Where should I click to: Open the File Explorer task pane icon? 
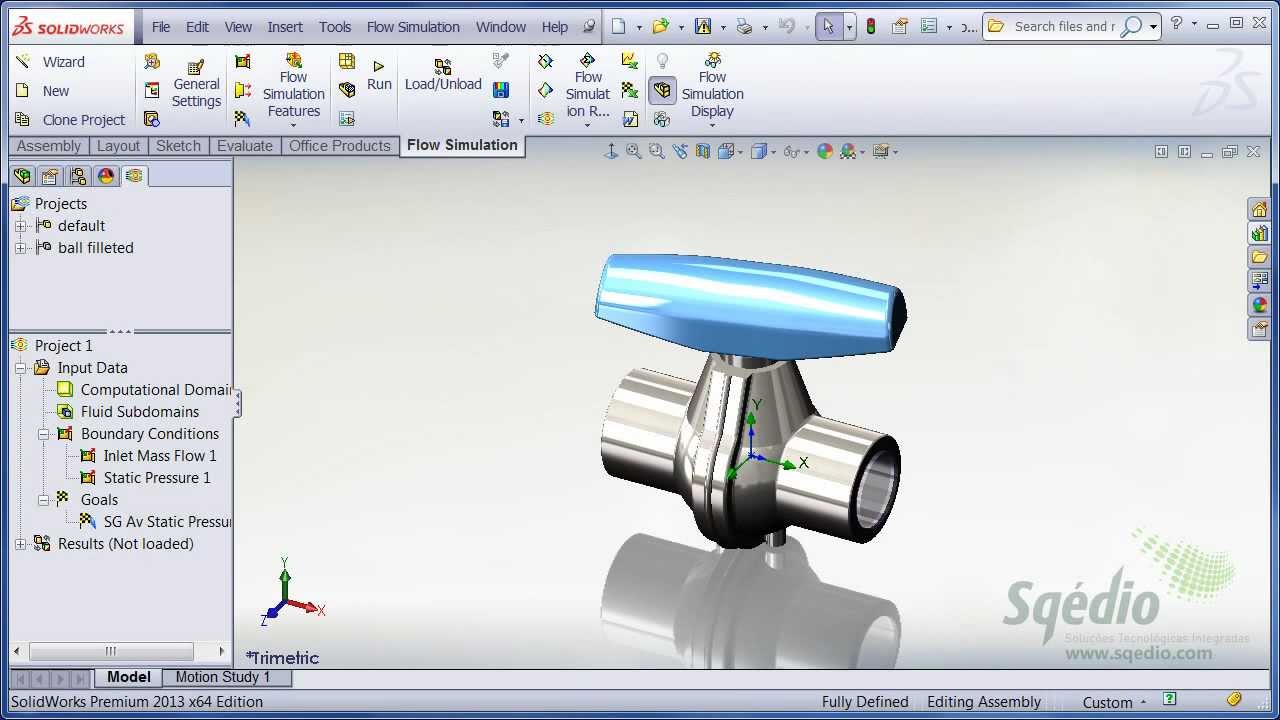[x=1260, y=257]
